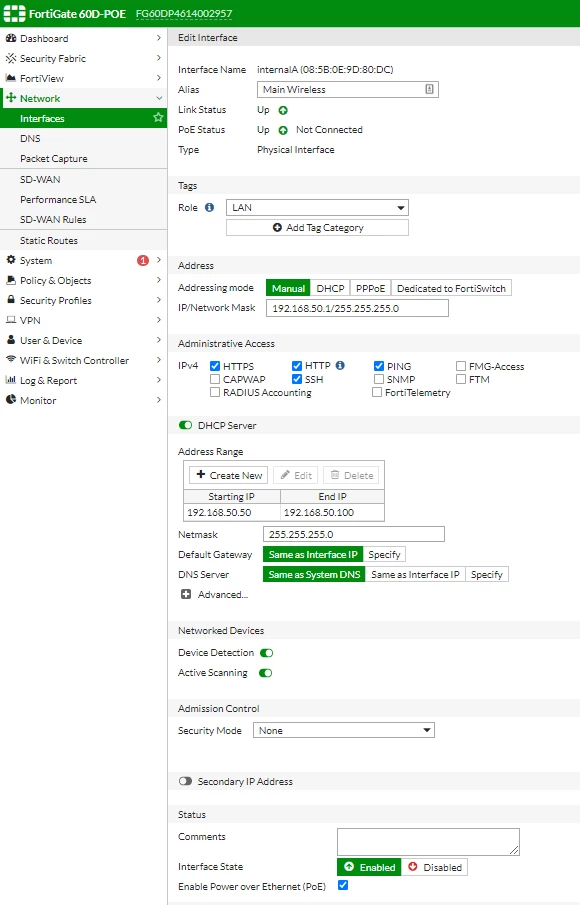
Task: Expand the Policy & Objects chevron
Action: pos(159,281)
